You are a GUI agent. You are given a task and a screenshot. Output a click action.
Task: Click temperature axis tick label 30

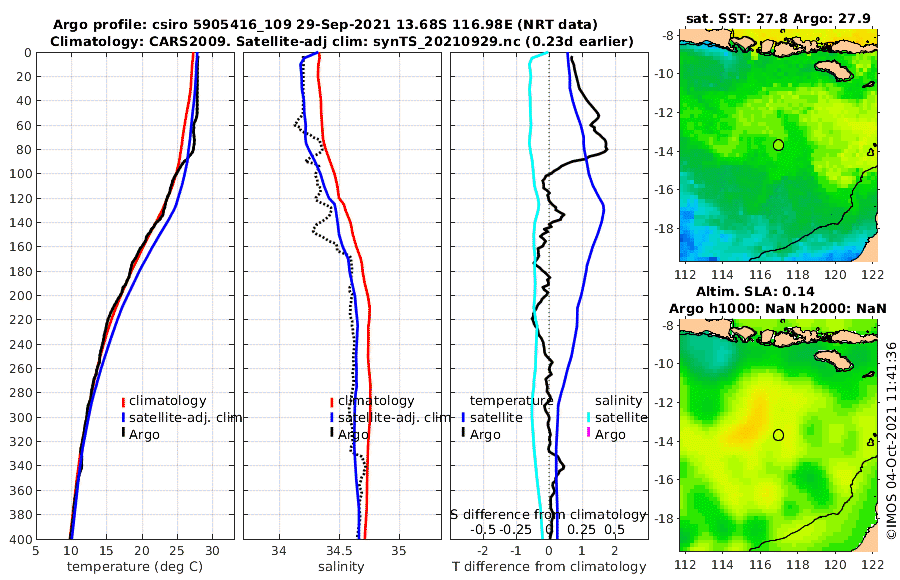[212, 551]
